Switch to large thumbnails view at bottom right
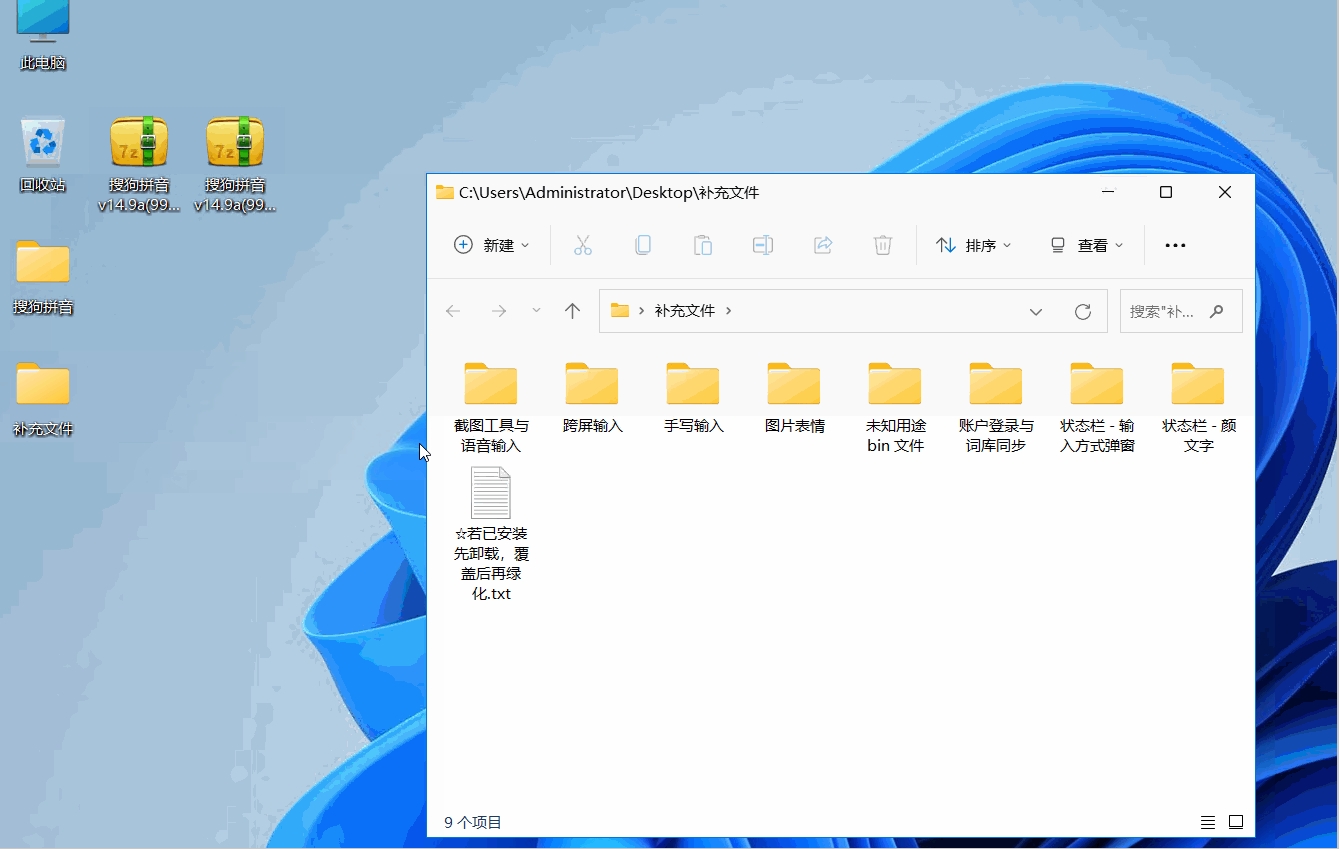Screen dimensions: 1339x849 (1236, 821)
